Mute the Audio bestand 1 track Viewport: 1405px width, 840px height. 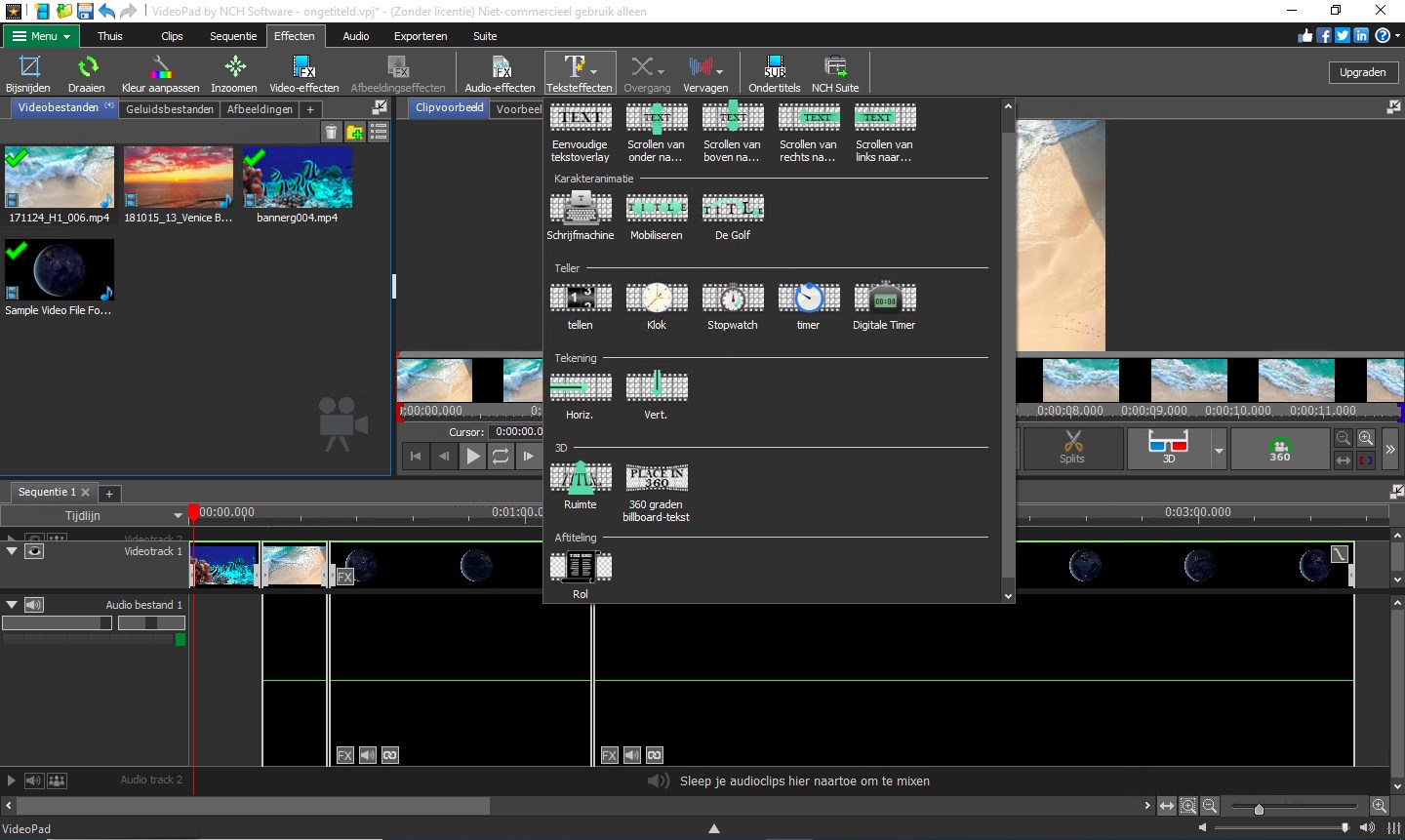(x=33, y=604)
